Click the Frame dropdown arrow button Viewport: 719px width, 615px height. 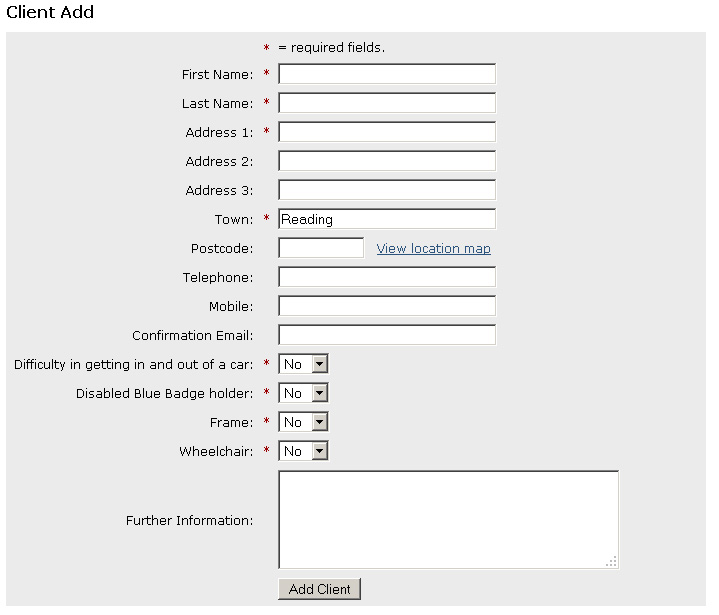320,422
